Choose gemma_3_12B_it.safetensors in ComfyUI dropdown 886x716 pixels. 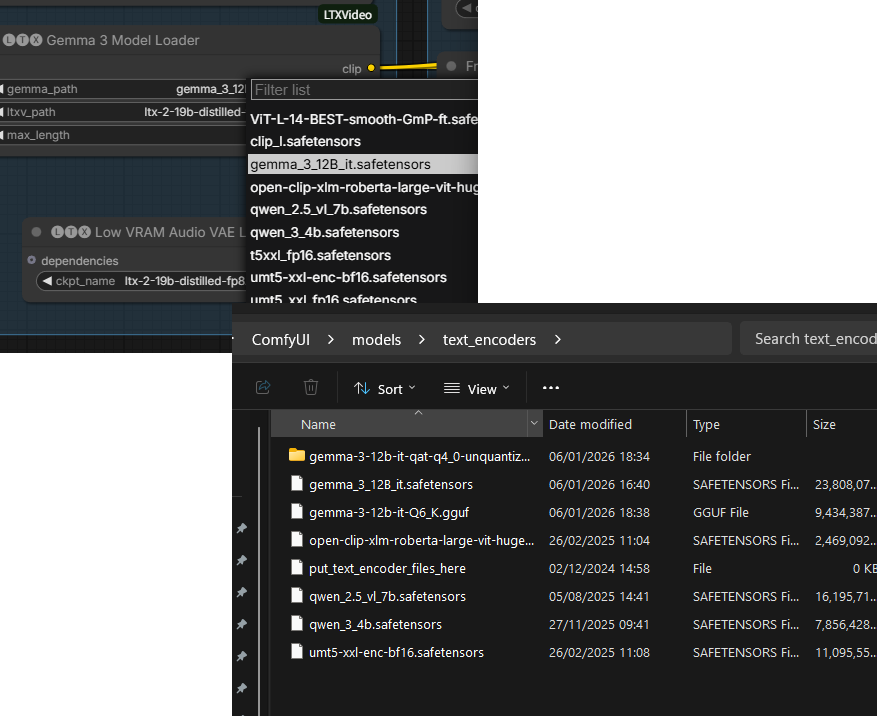click(363, 164)
